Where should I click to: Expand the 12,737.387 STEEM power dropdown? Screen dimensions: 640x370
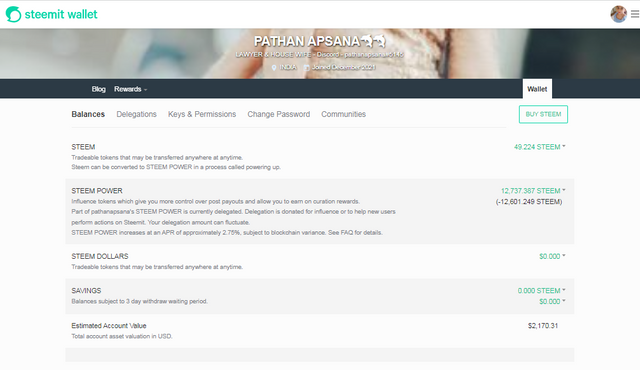(x=533, y=191)
